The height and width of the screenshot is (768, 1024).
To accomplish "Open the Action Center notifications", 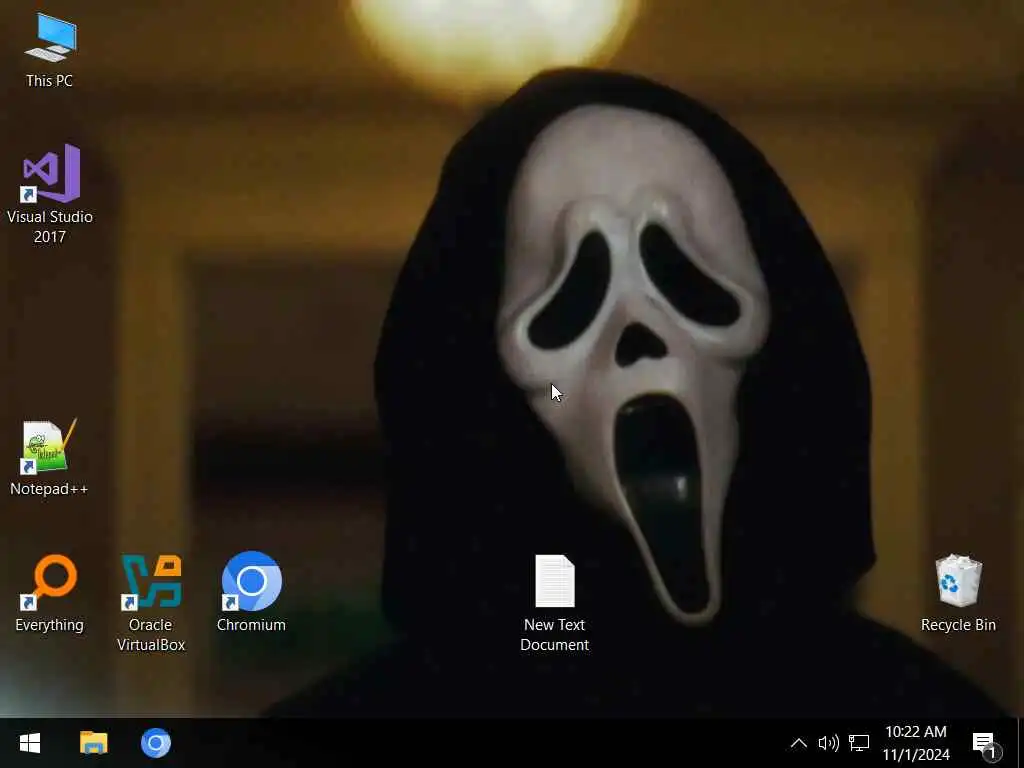I will pyautogui.click(x=985, y=743).
